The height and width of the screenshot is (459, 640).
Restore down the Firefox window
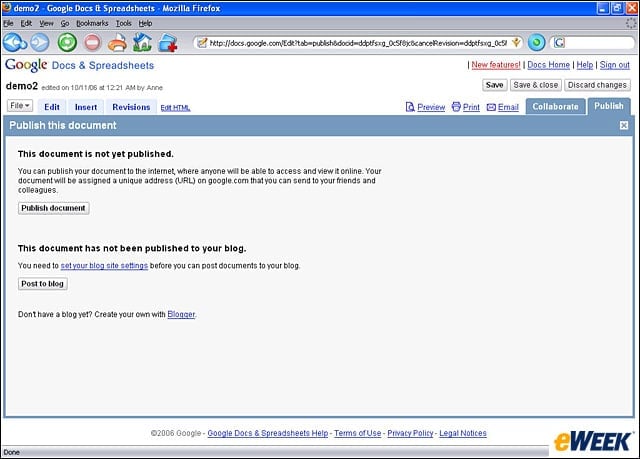(x=617, y=8)
